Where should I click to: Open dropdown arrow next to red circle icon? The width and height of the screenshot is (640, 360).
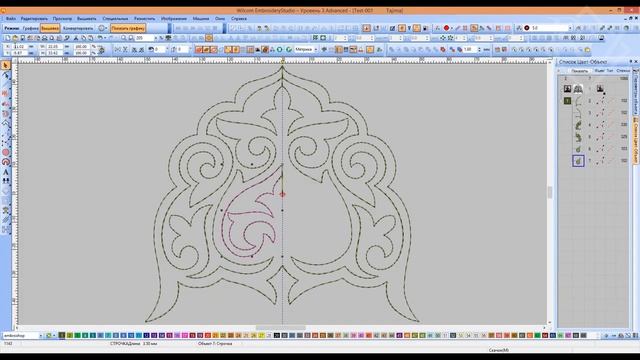(x=451, y=28)
